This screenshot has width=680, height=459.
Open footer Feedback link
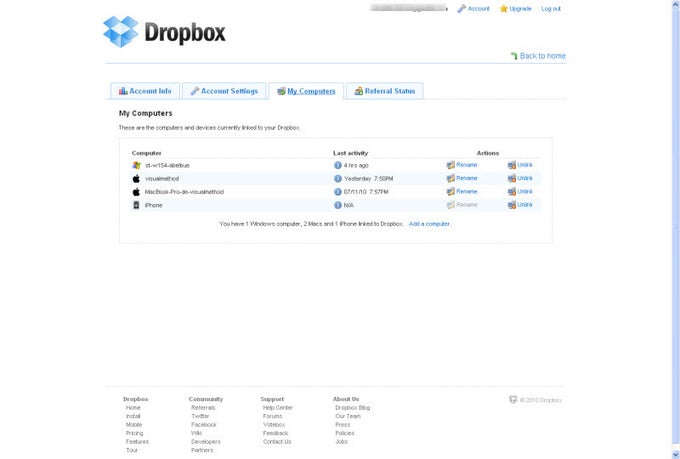(275, 433)
